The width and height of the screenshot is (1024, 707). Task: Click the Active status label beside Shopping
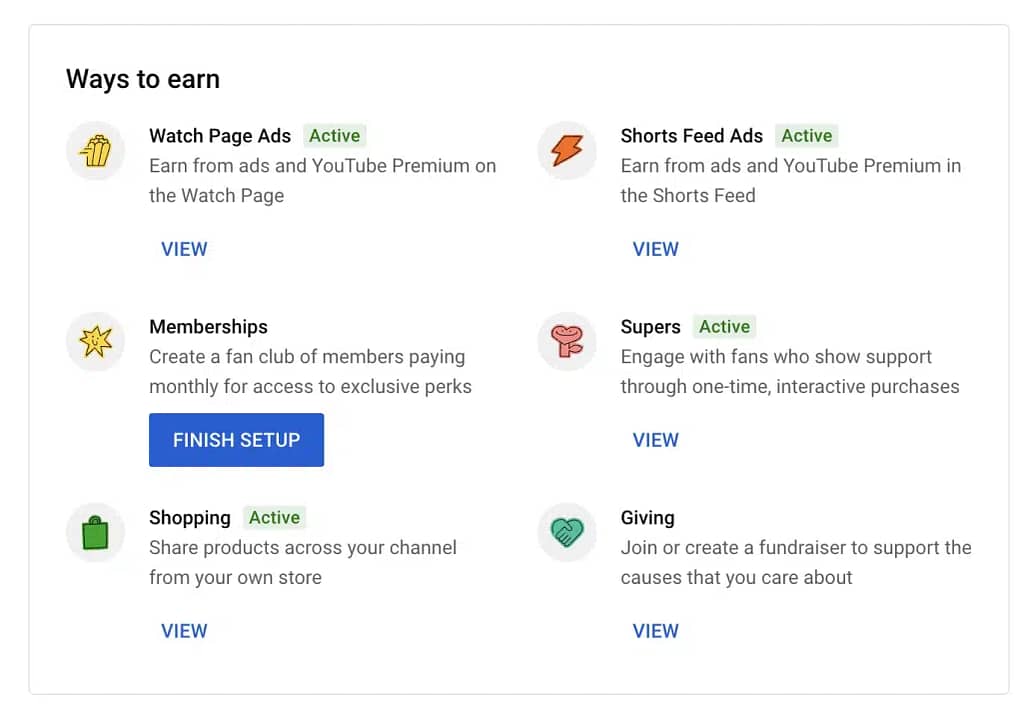click(274, 518)
